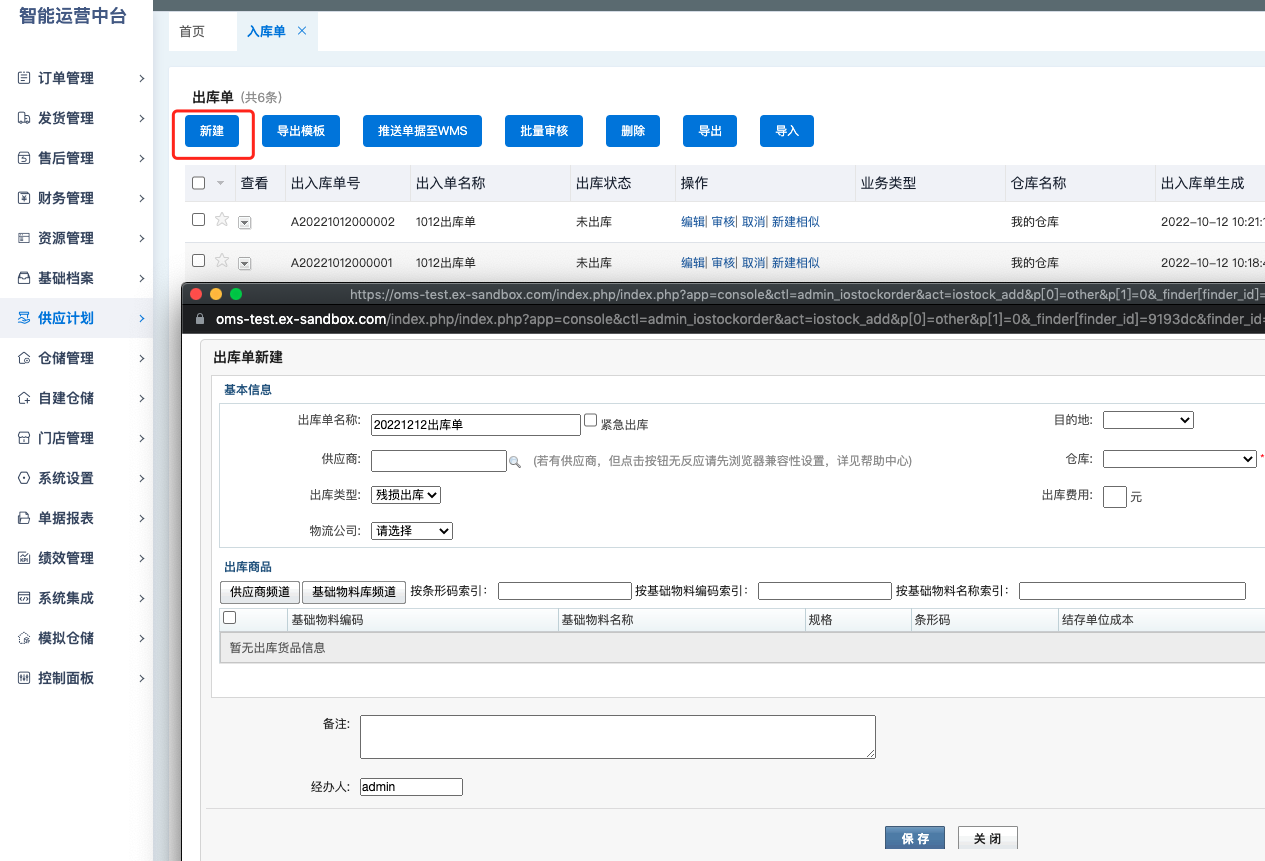Screen dimensions: 1265x861
Task: Star the A20221012000001 row
Action: pyautogui.click(x=222, y=261)
